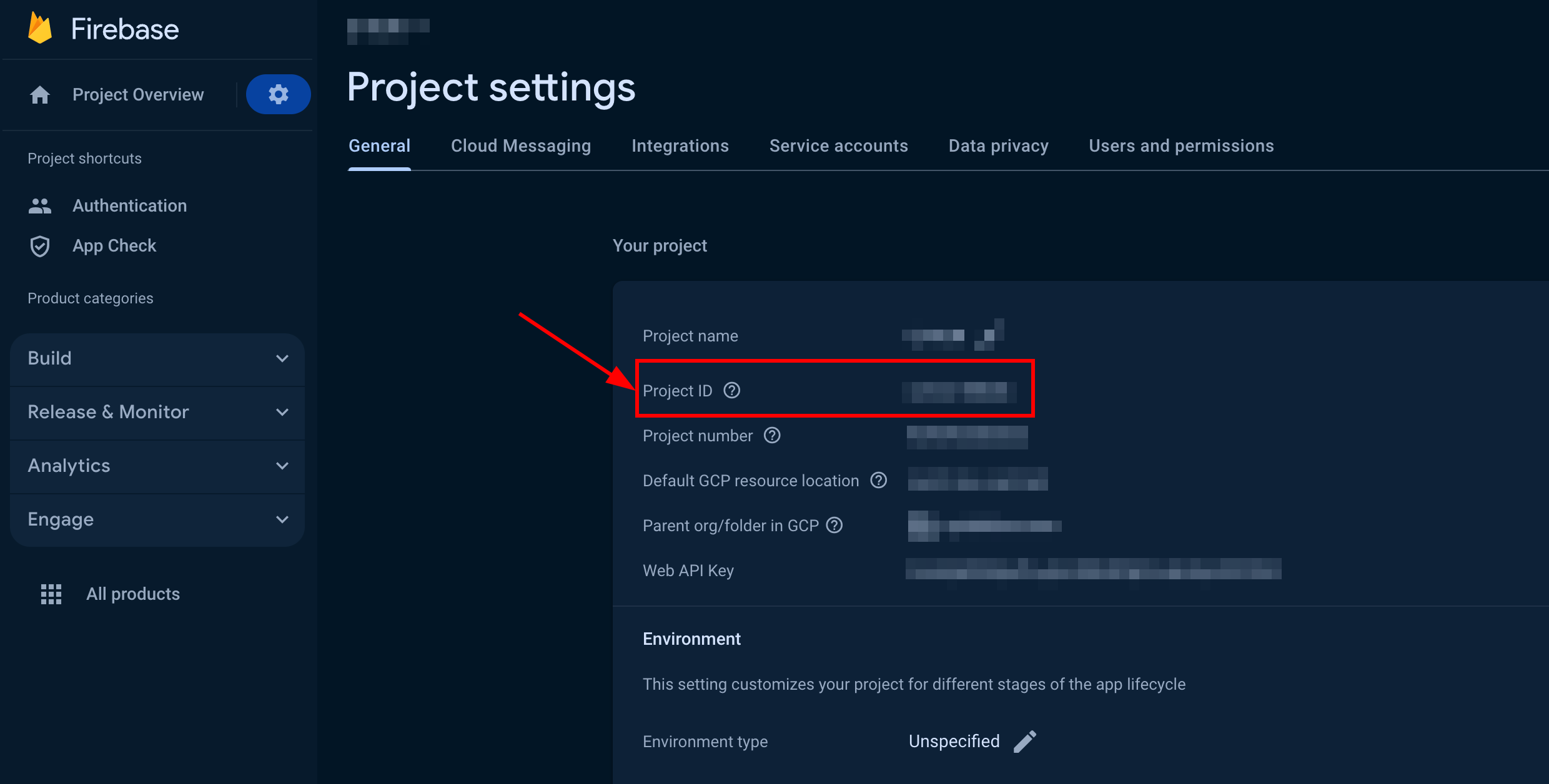Click help icon for Default GCP resource location
Image resolution: width=1549 pixels, height=784 pixels.
(878, 480)
